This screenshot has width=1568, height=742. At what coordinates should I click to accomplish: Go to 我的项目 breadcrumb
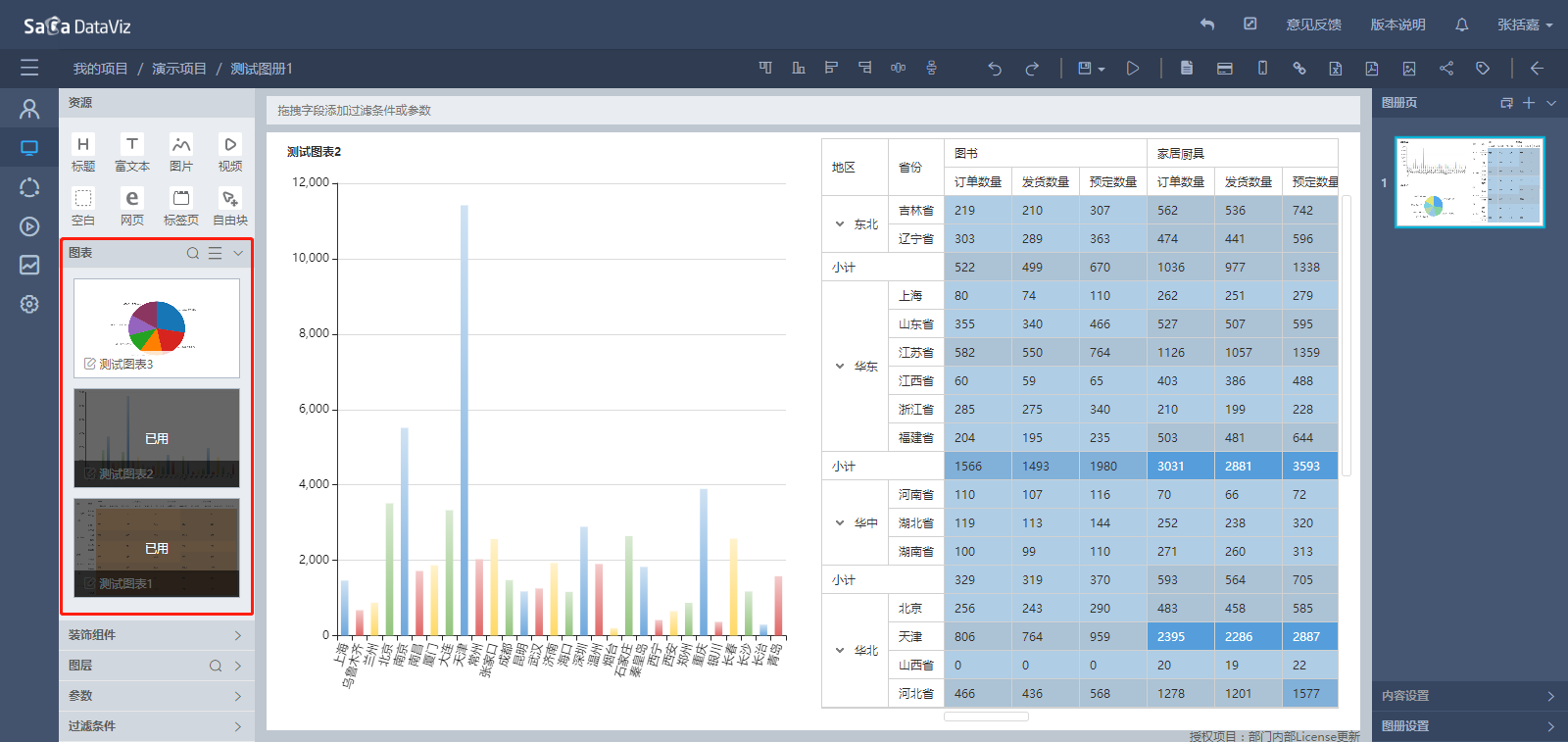point(100,69)
